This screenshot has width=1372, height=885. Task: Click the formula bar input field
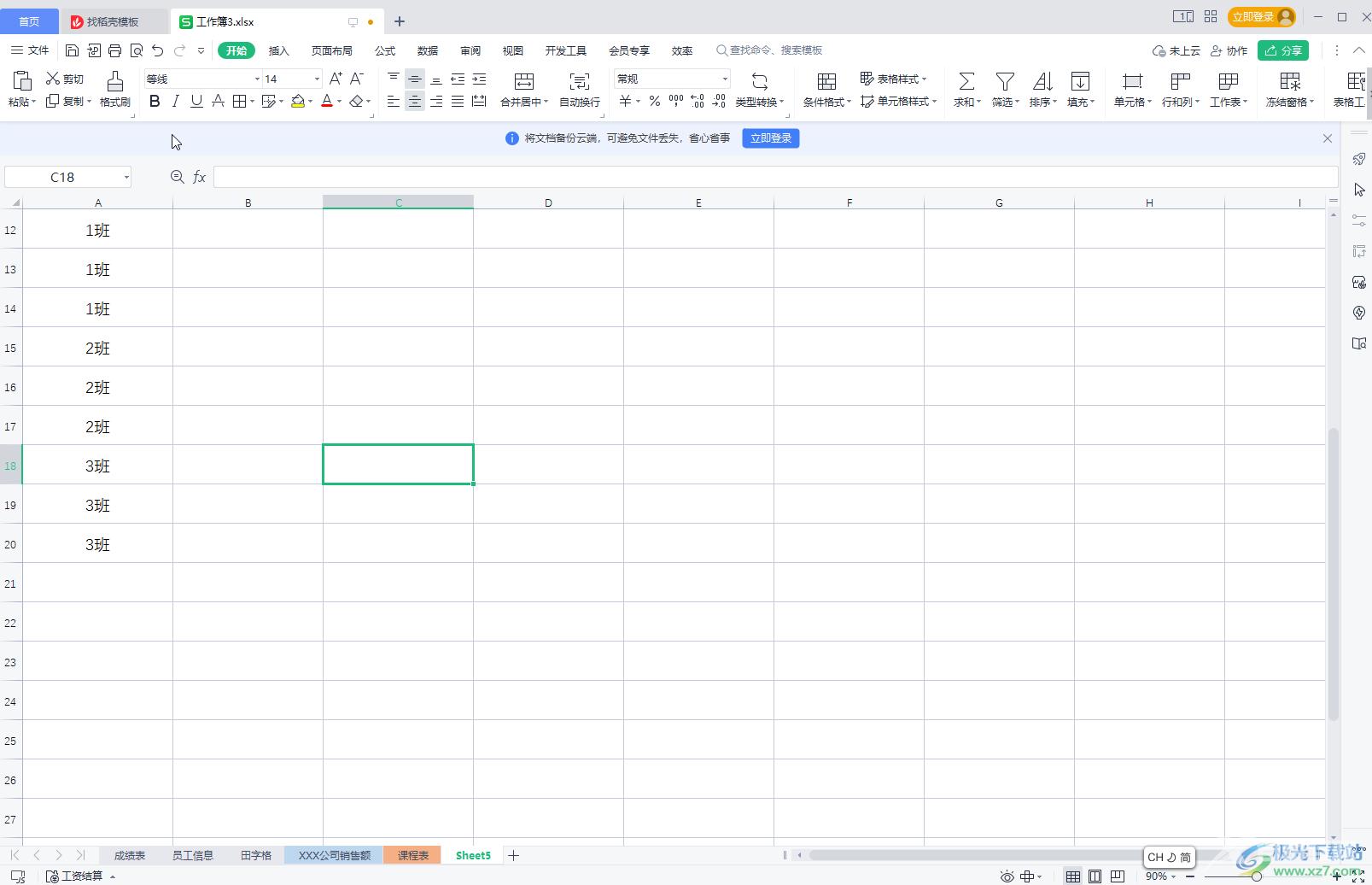[x=775, y=177]
